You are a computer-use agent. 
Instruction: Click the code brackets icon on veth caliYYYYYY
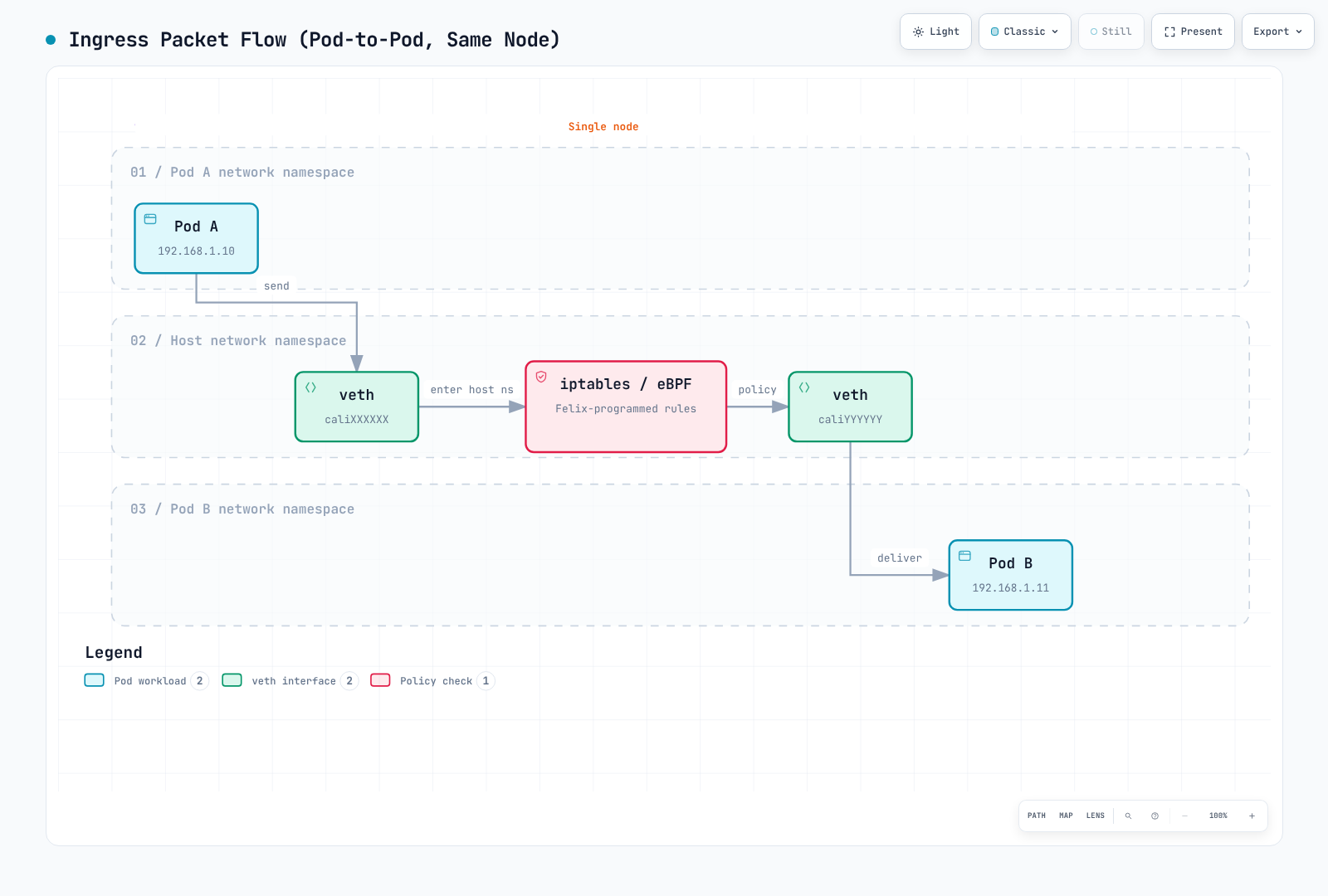point(804,387)
